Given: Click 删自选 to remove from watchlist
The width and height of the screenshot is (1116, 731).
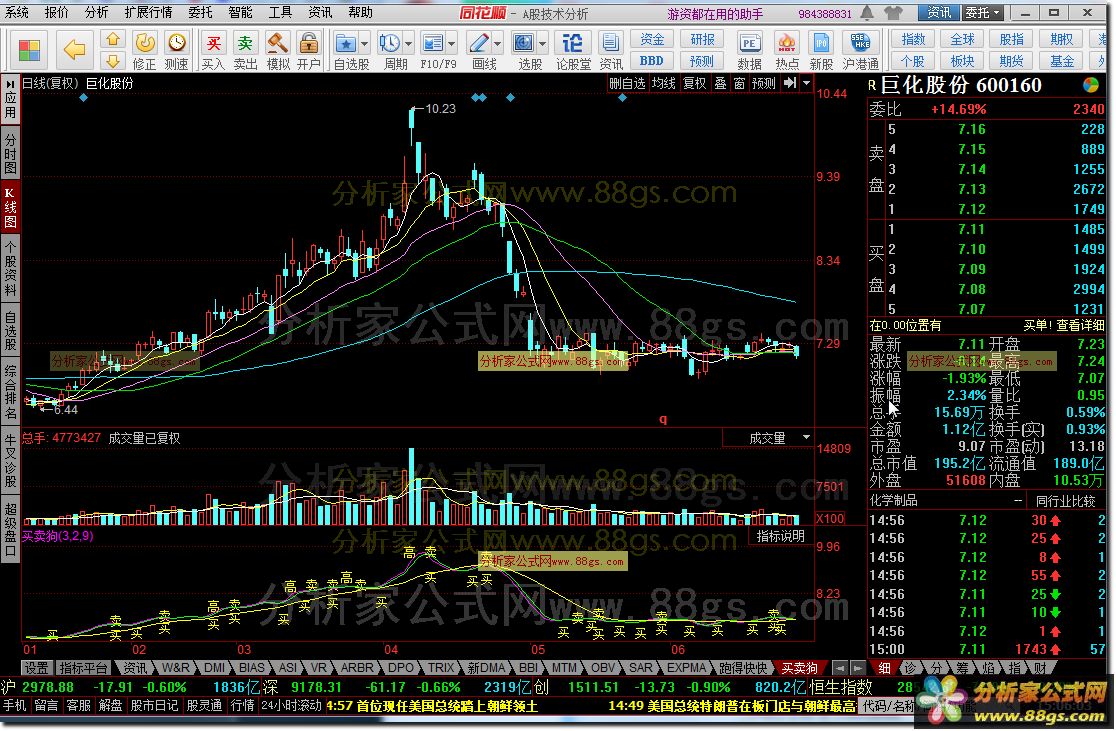Looking at the screenshot, I should click(x=627, y=83).
